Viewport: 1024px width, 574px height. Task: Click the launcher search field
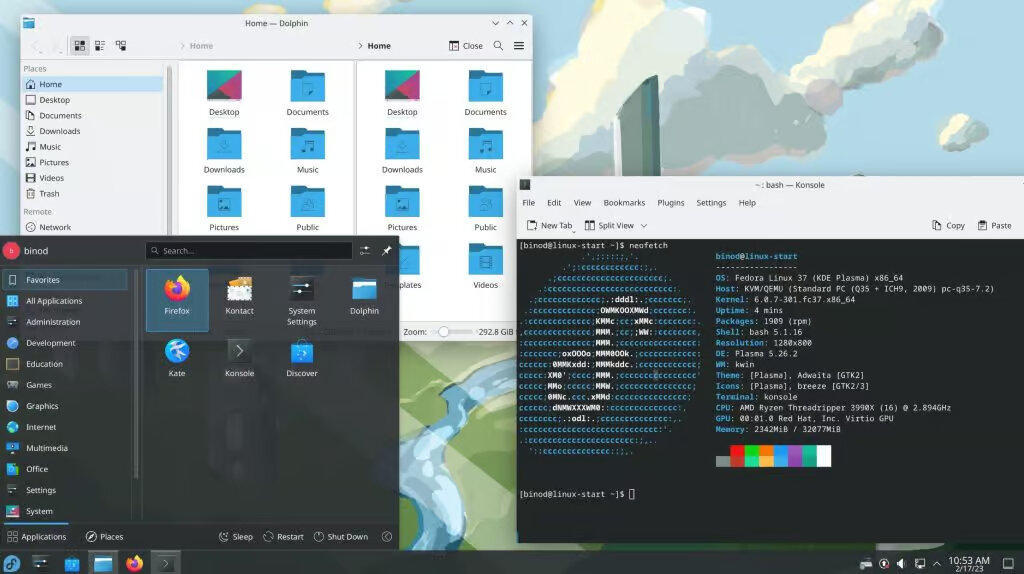pos(249,251)
